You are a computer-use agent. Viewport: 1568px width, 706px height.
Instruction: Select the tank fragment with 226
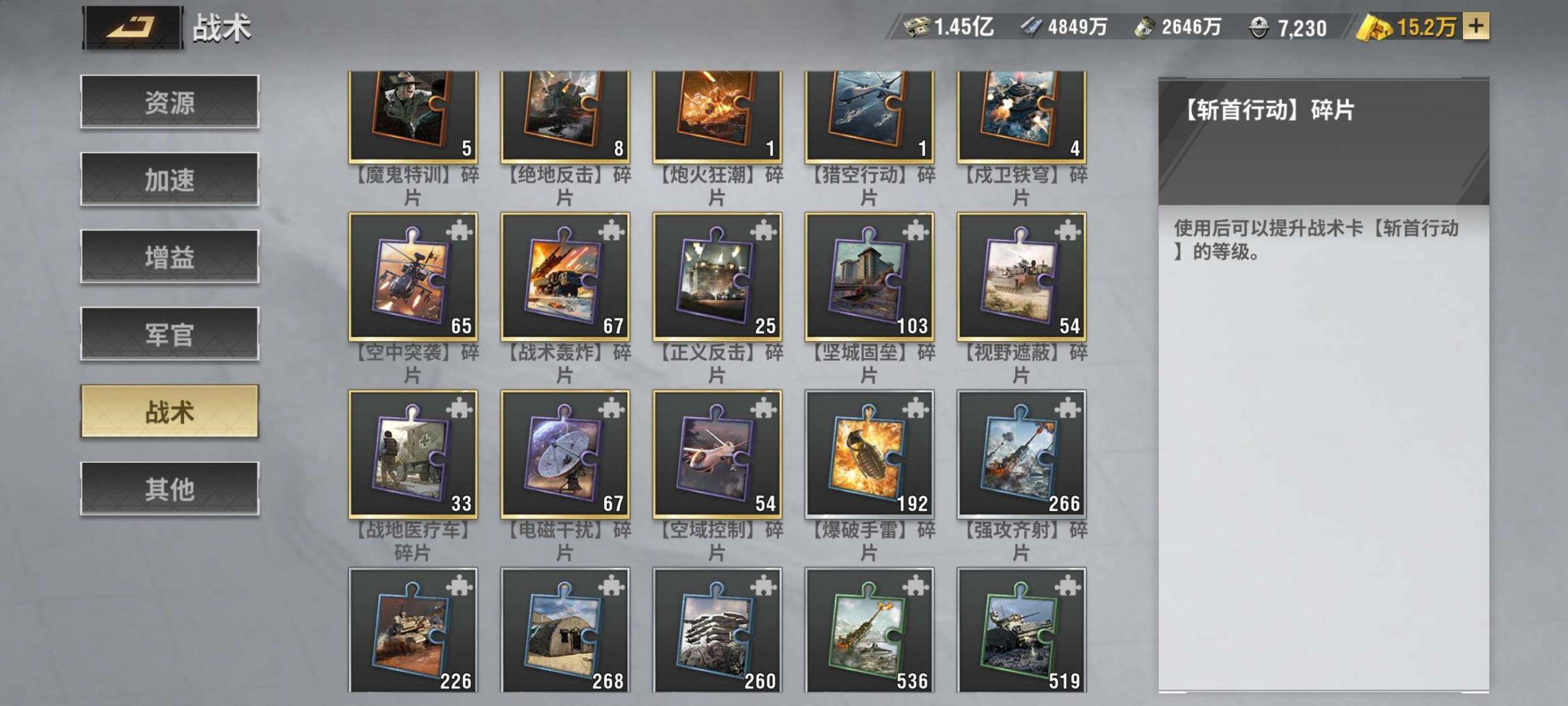414,630
